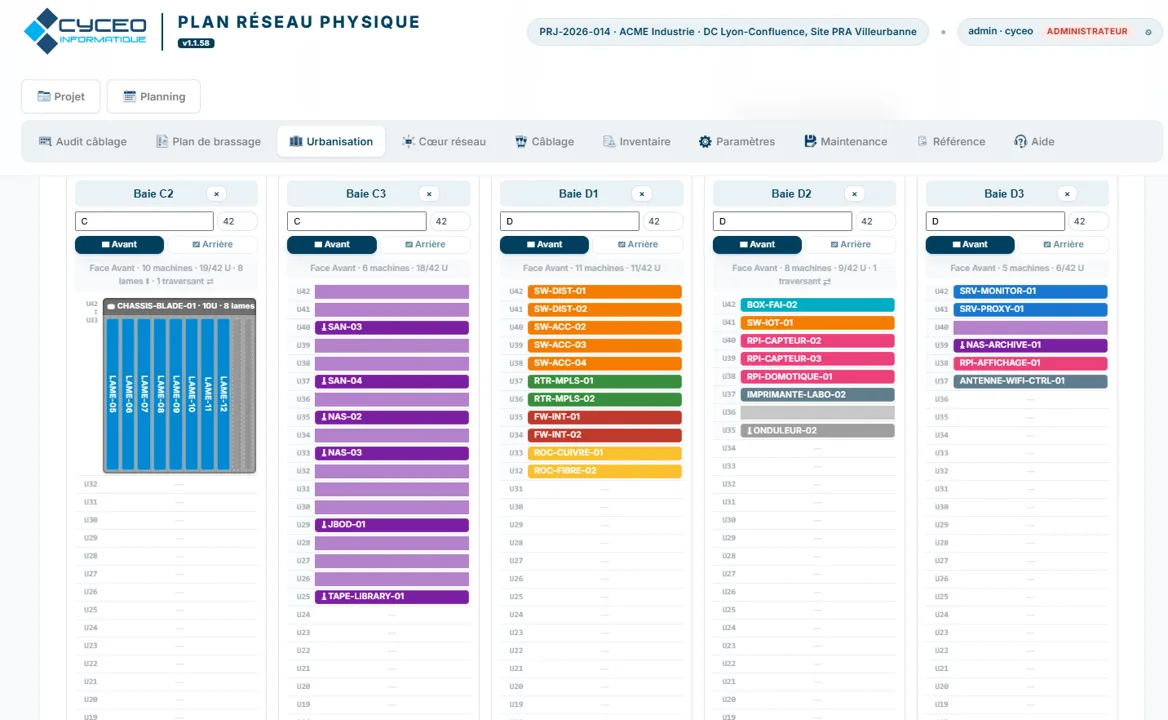Image resolution: width=1168 pixels, height=720 pixels.
Task: Open the Cœur réseau tab
Action: (444, 141)
